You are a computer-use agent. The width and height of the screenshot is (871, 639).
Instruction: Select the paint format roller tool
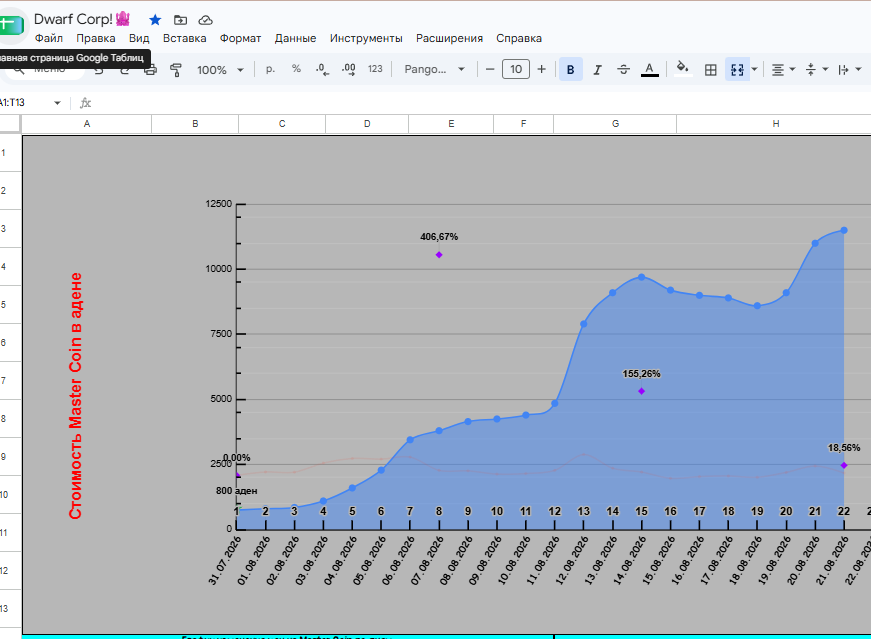tap(176, 69)
